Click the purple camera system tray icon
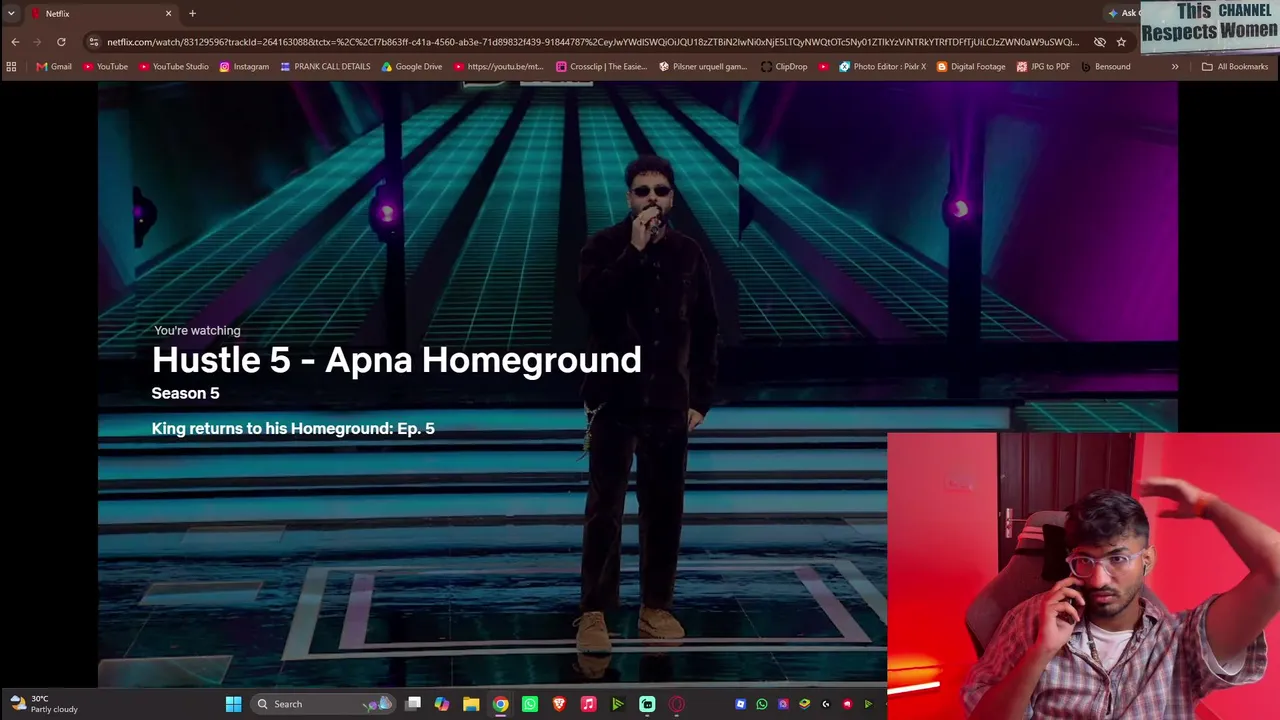 [783, 704]
